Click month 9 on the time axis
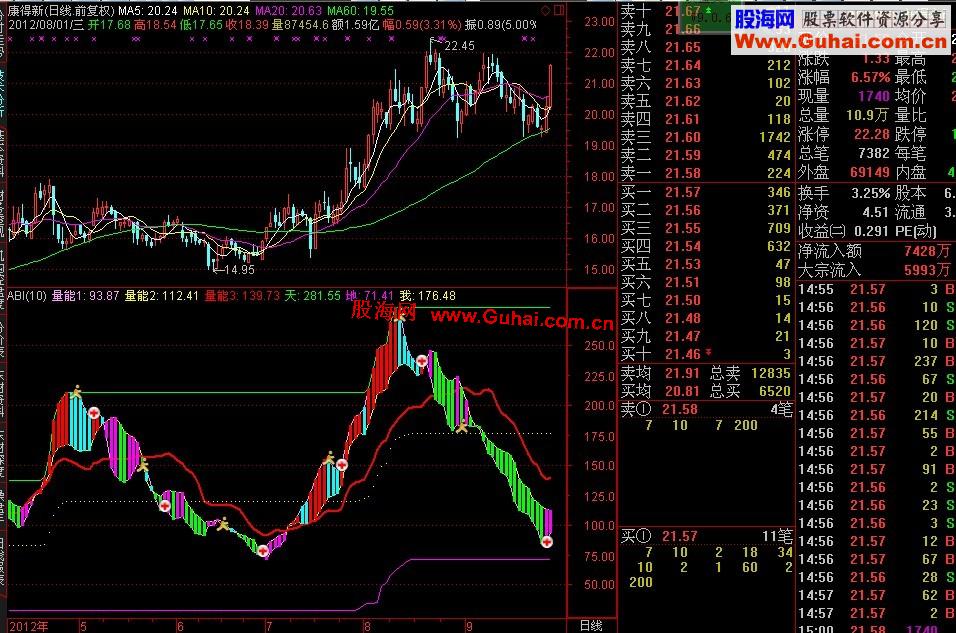The image size is (956, 633). pos(469,626)
